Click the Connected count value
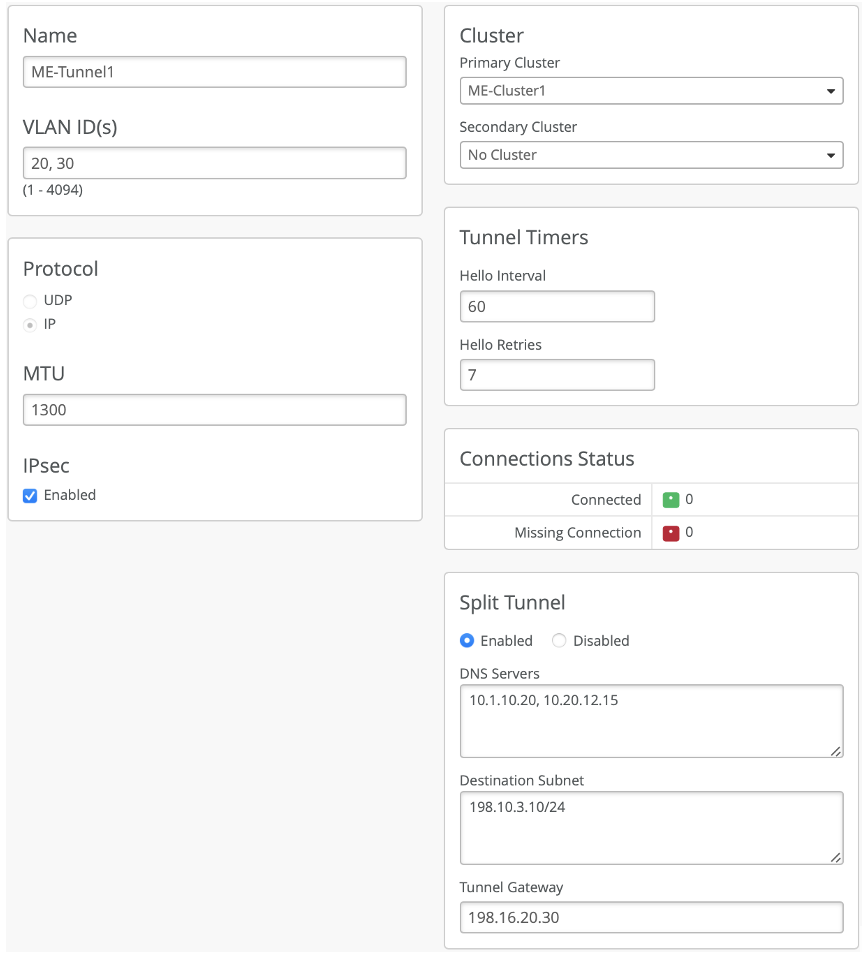 [x=689, y=500]
